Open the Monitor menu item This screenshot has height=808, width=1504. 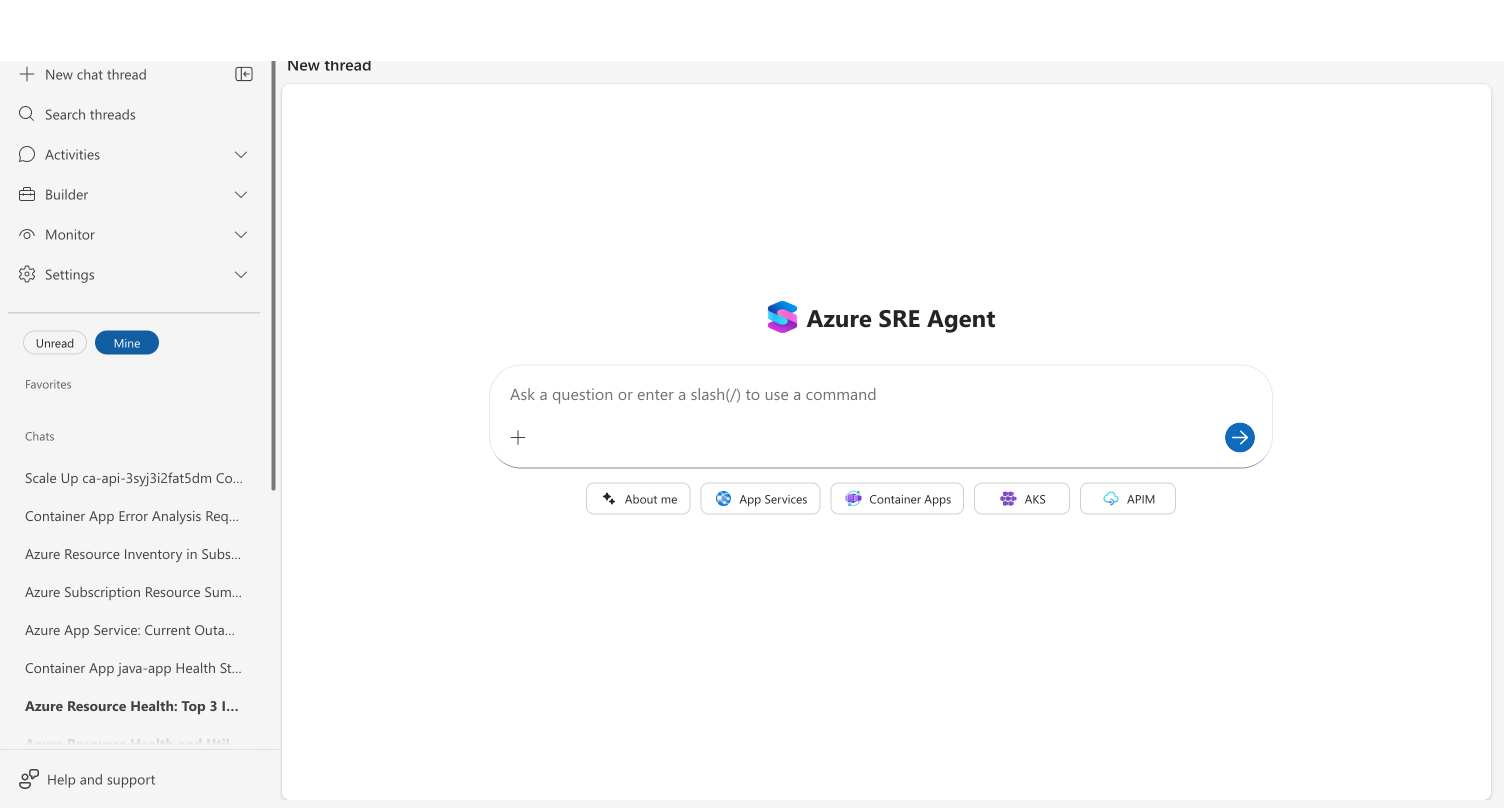tap(134, 234)
